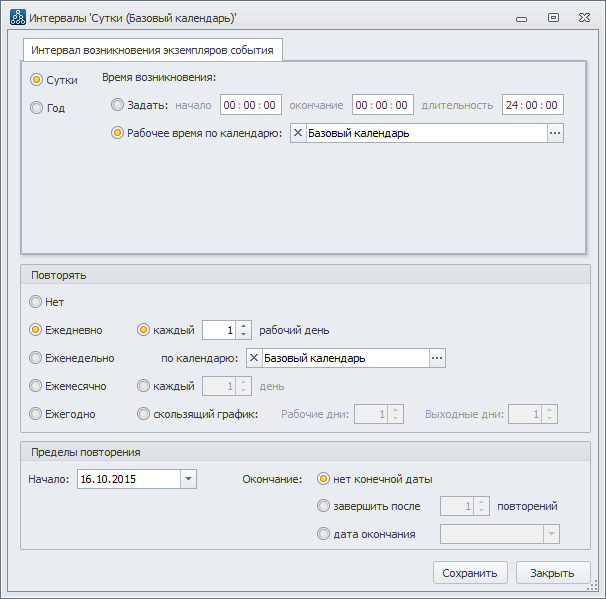Maximize the Интервалы window
The width and height of the screenshot is (606, 599).
[x=553, y=18]
